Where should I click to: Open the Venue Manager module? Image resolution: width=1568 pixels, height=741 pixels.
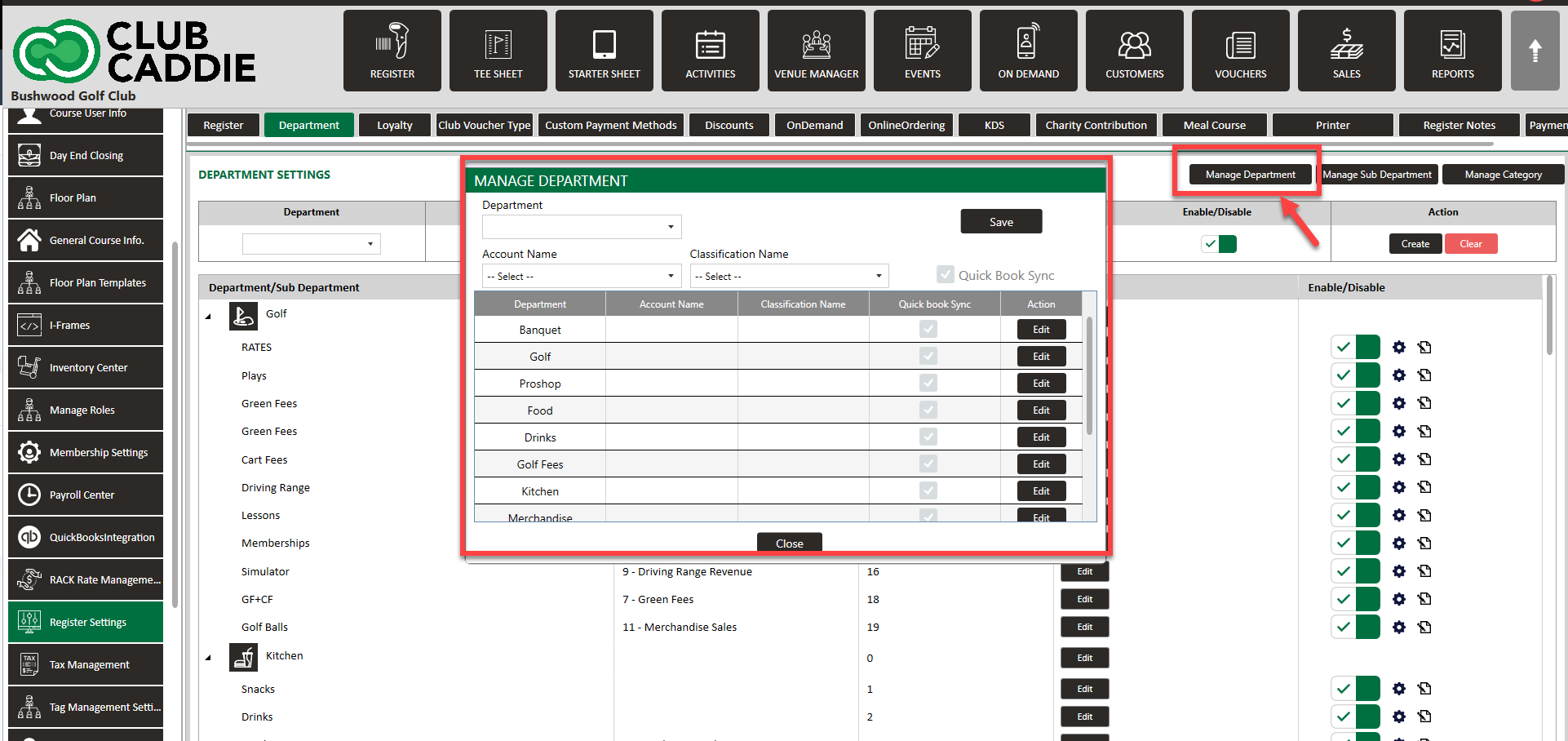[816, 51]
